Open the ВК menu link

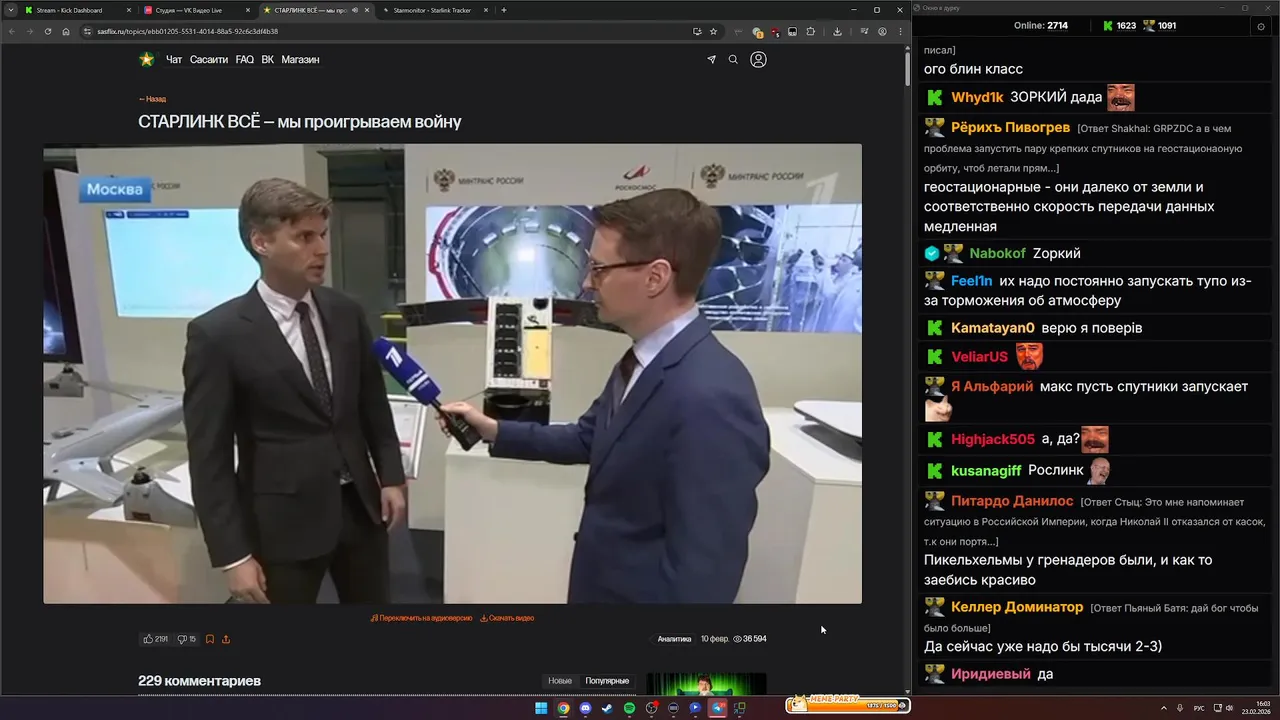coord(268,59)
